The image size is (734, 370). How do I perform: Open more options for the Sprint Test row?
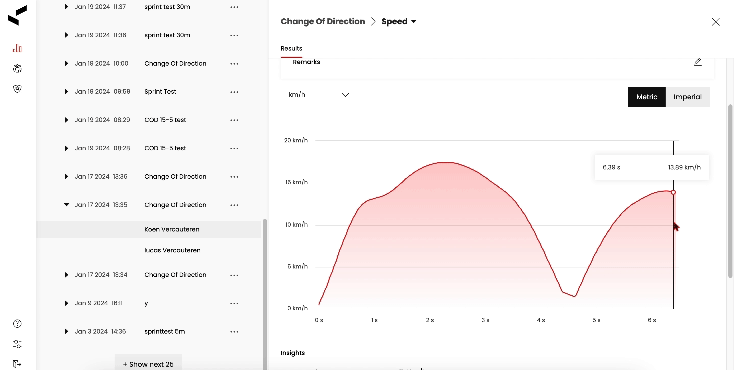click(234, 92)
